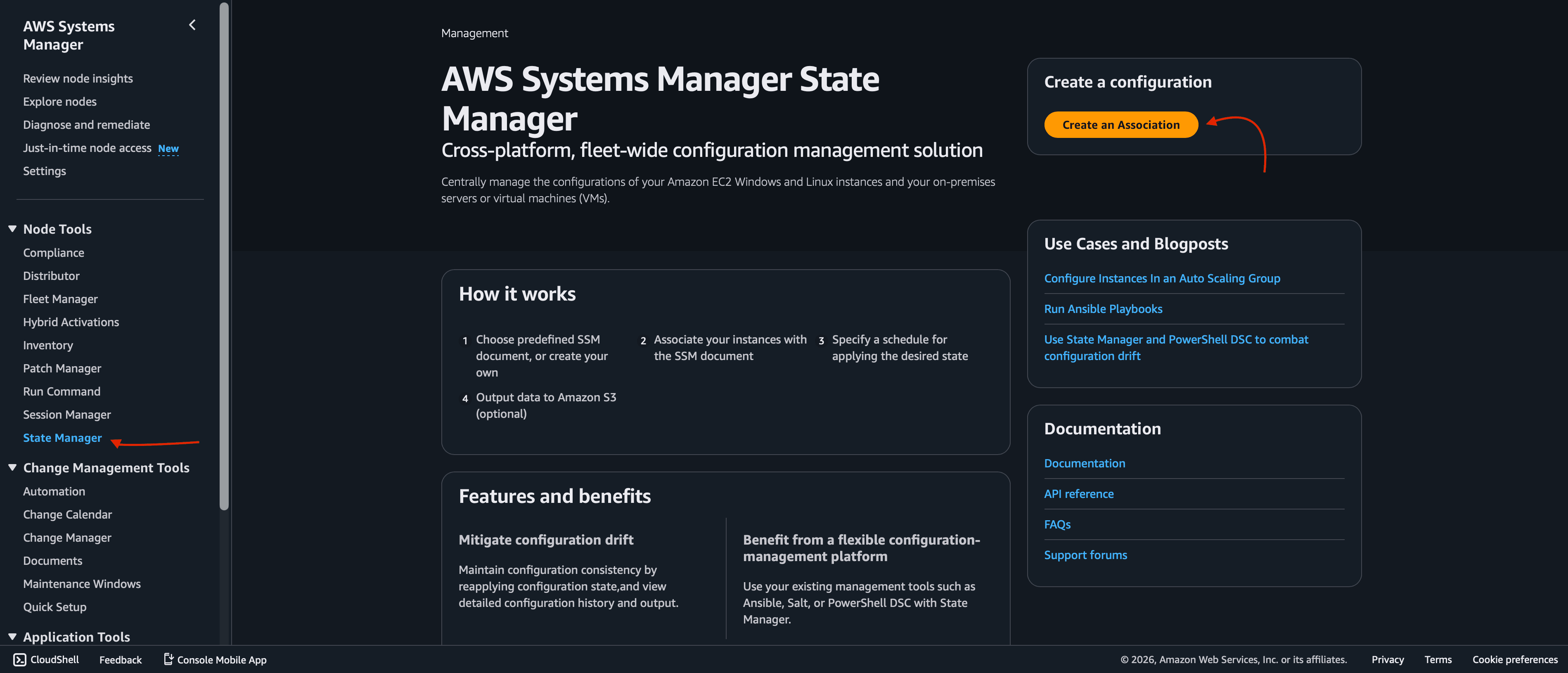Open FAQs link
Image resolution: width=1568 pixels, height=673 pixels.
(1057, 524)
